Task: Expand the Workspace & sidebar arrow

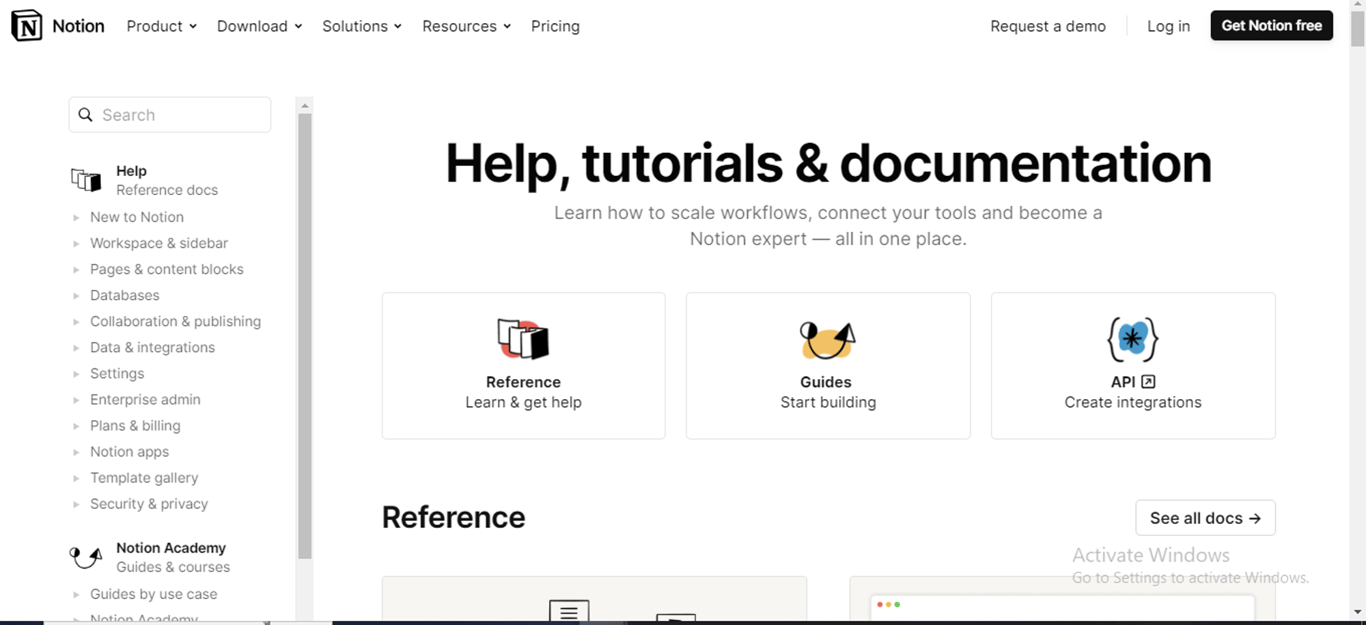Action: tap(76, 243)
